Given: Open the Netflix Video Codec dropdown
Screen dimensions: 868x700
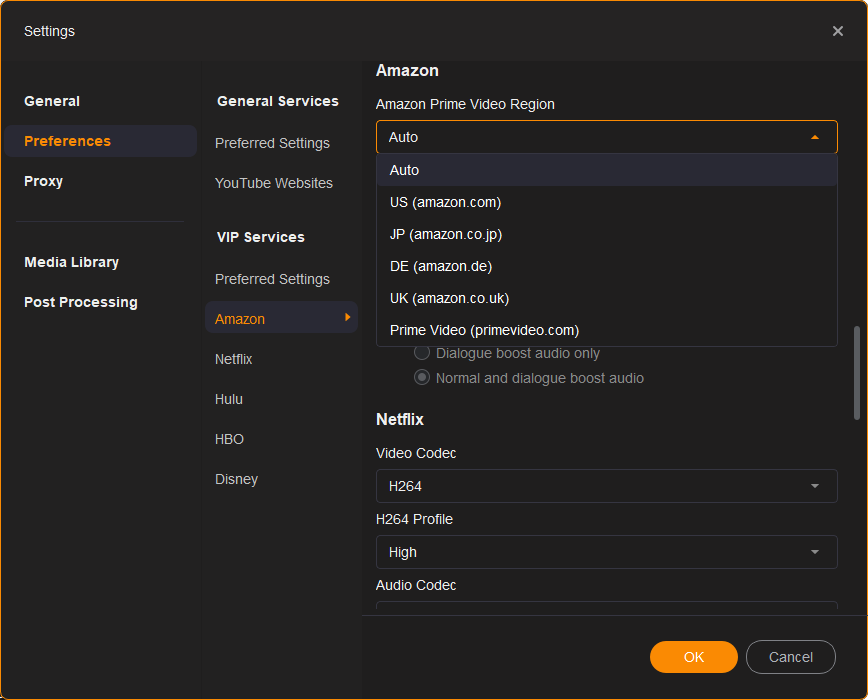Looking at the screenshot, I should 606,486.
